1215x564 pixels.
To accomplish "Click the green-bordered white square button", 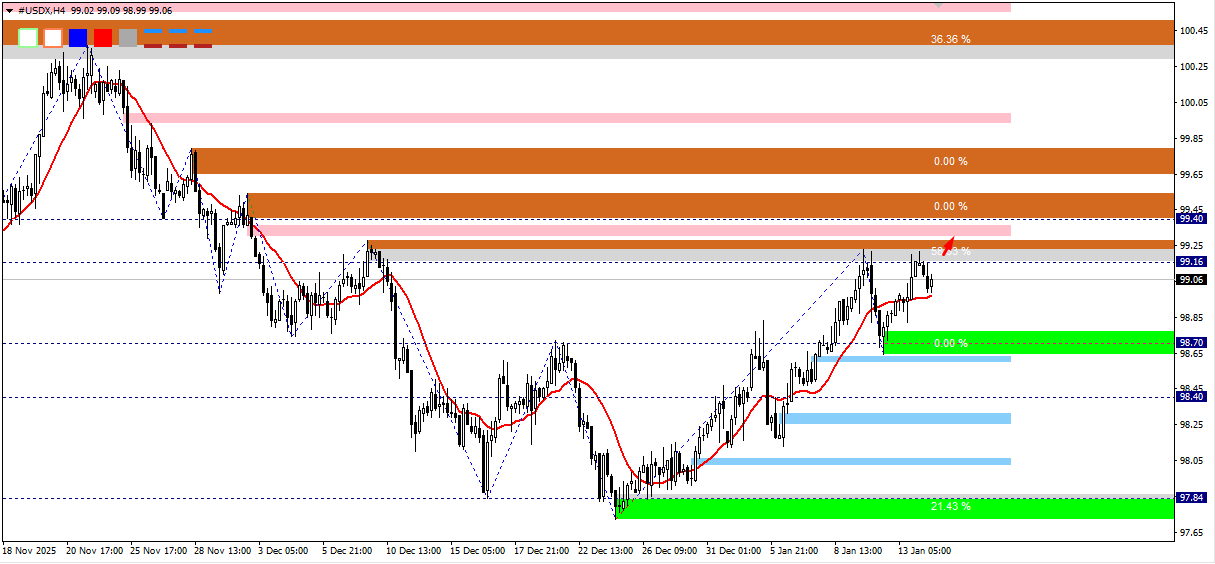I will 28,38.
